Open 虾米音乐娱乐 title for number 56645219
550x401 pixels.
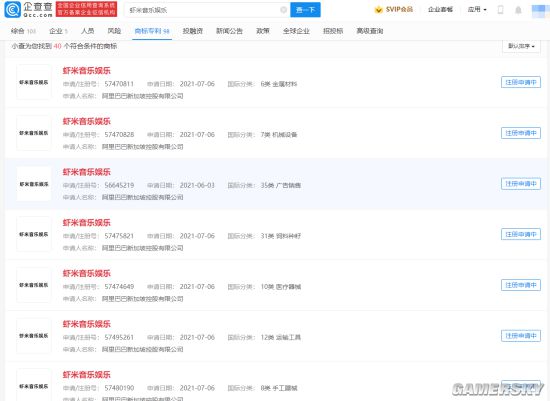click(x=87, y=172)
